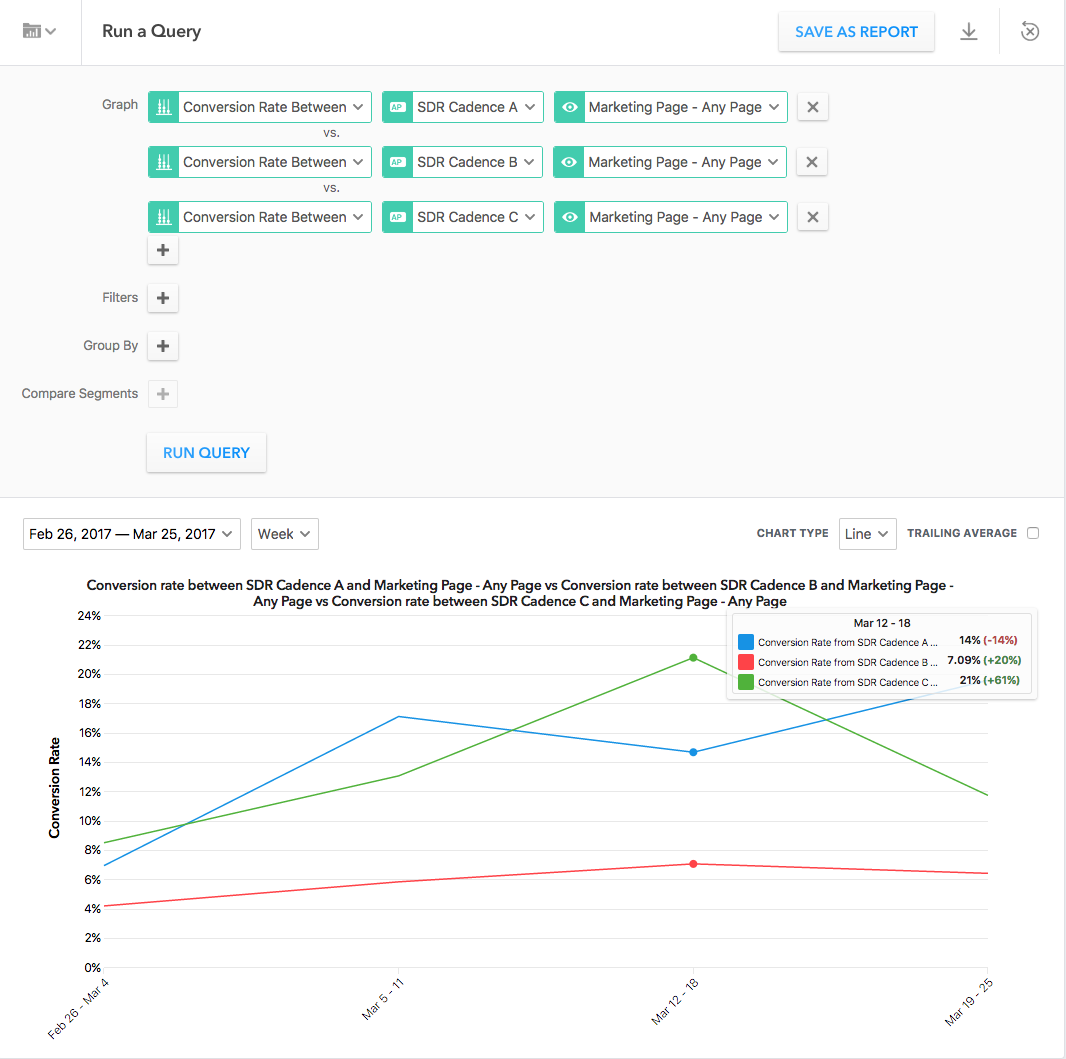This screenshot has width=1066, height=1059.
Task: Click green SDR Cadence C legend swatch
Action: pos(746,682)
